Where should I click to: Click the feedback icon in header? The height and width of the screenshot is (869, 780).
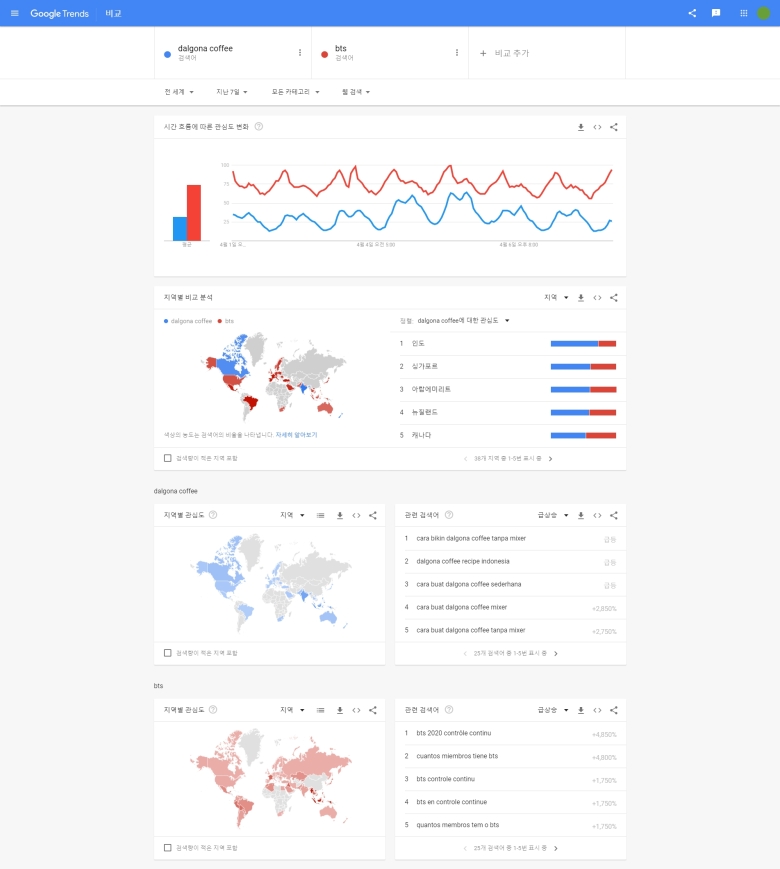pyautogui.click(x=716, y=13)
